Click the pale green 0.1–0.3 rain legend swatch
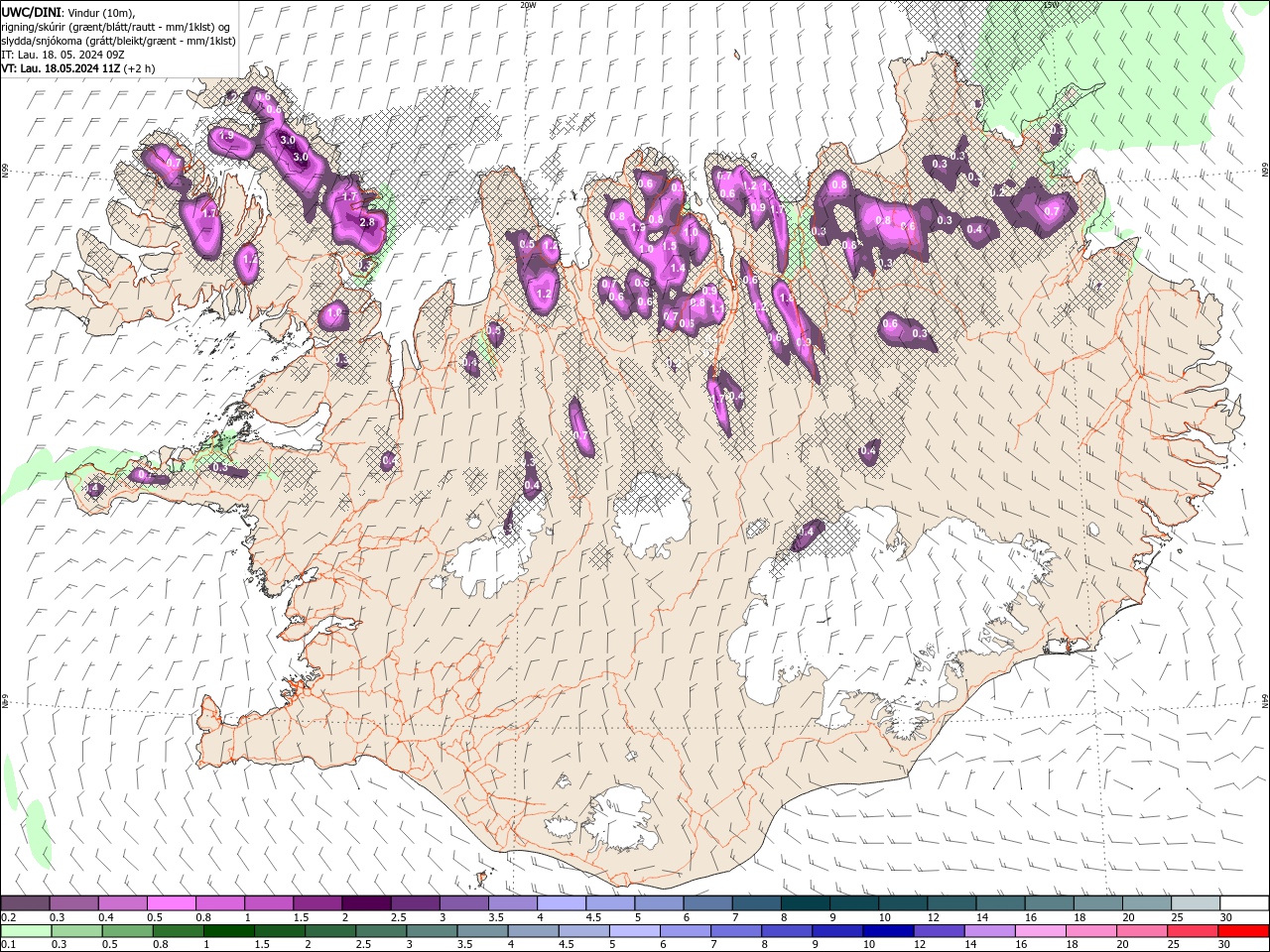1270x952 pixels. (x=26, y=930)
